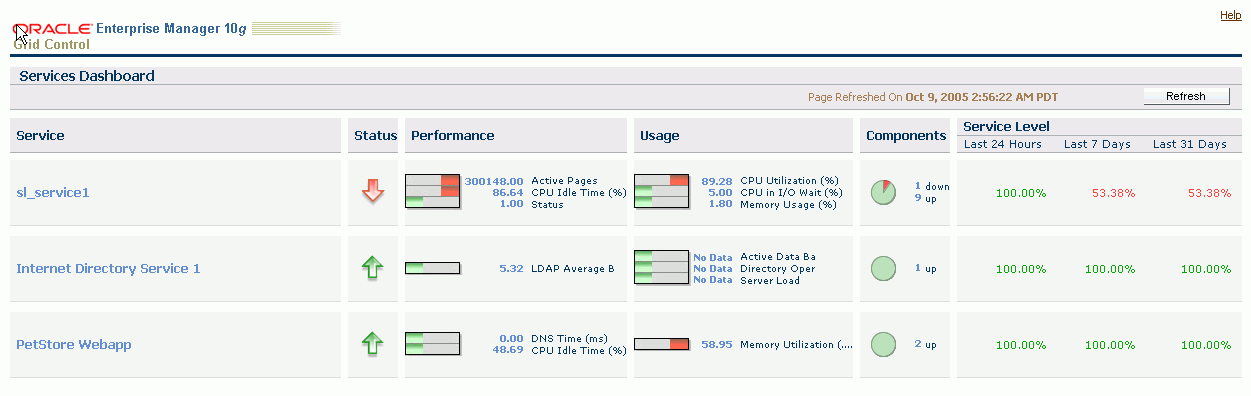
Task: Click the 89.28 CPU Utilization value
Action: [x=717, y=181]
